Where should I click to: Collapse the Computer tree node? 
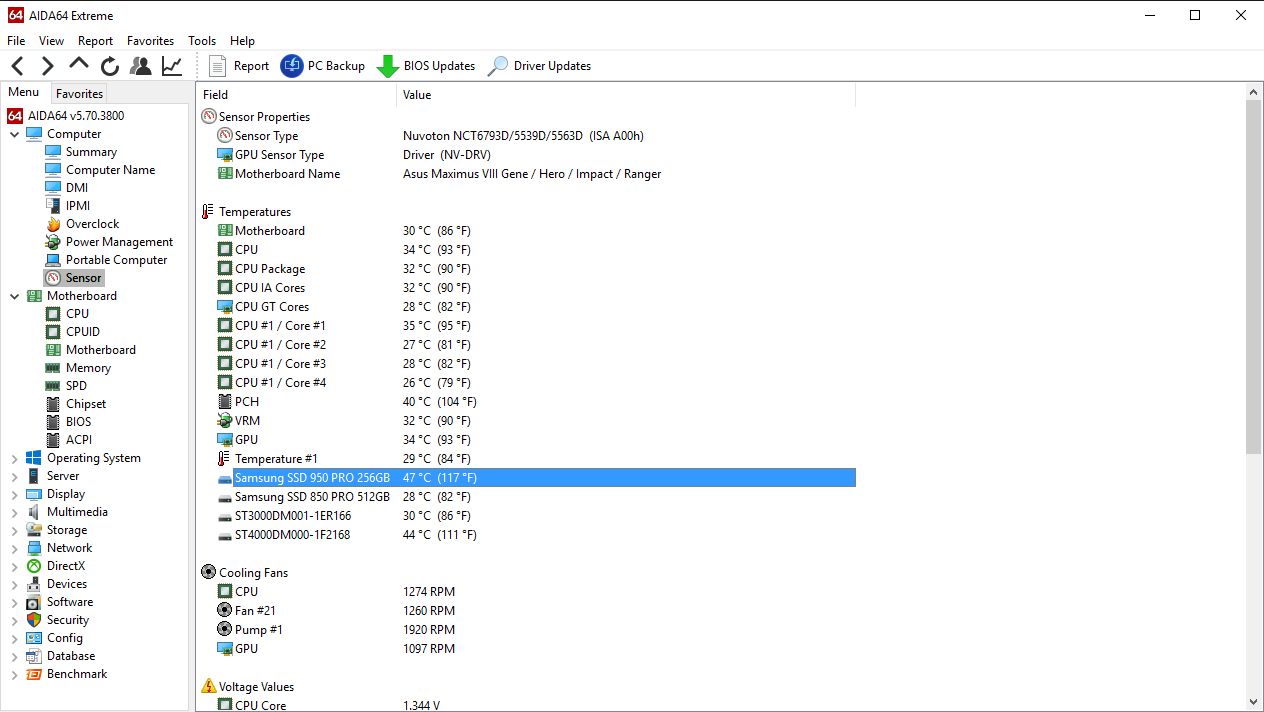point(14,134)
